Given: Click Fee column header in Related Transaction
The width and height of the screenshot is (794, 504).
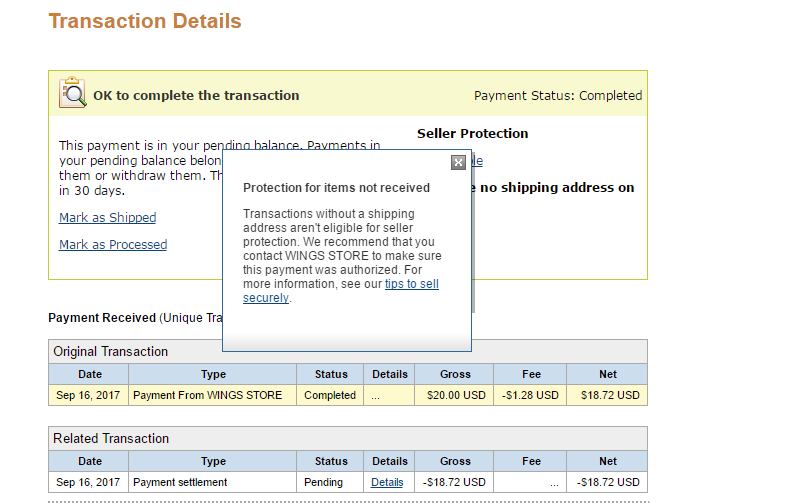Looking at the screenshot, I should coord(531,461).
